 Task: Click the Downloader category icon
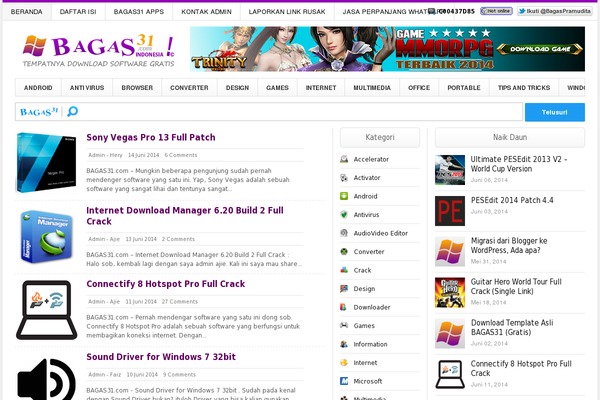click(x=344, y=307)
